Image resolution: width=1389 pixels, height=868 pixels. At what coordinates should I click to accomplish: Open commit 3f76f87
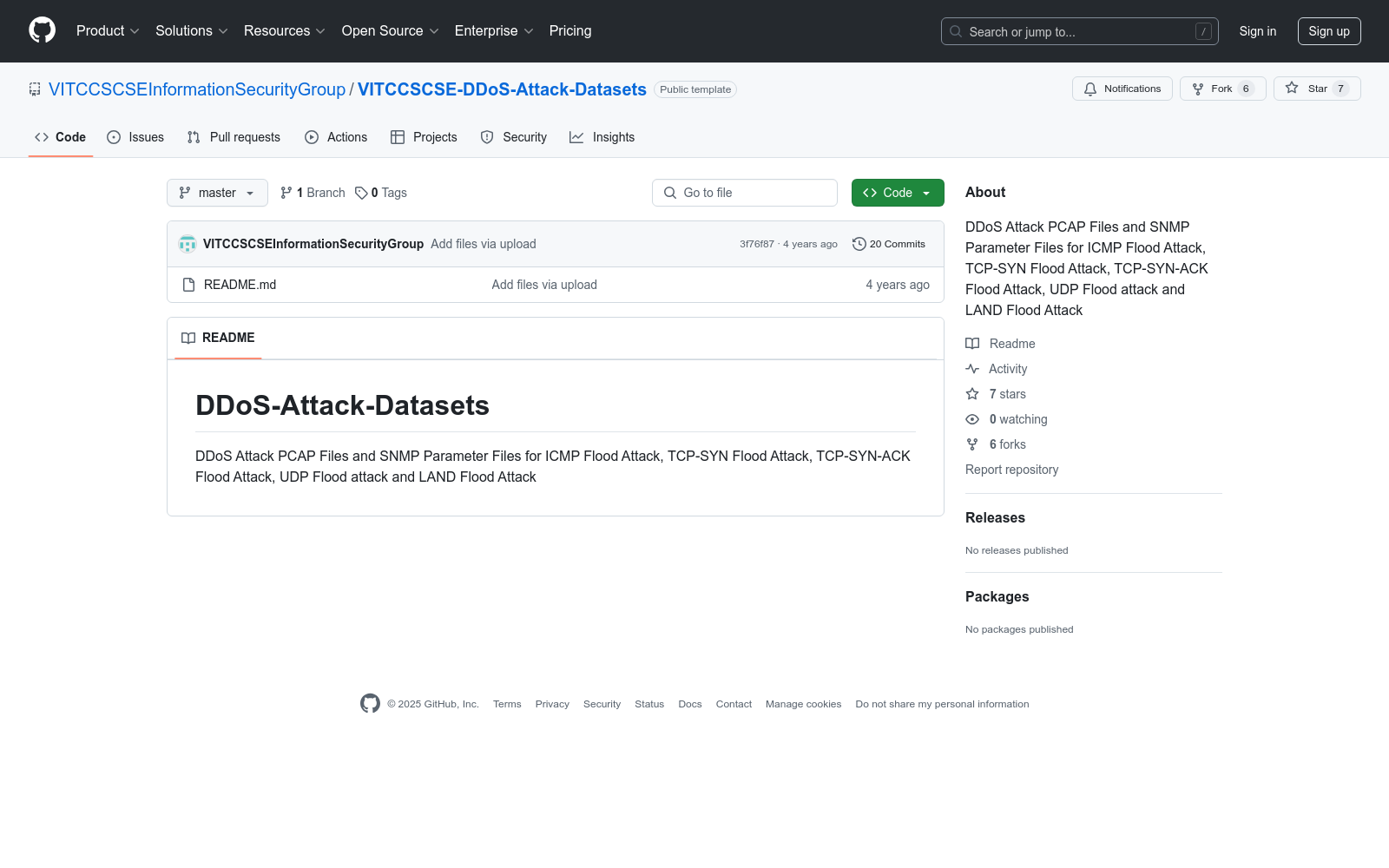[757, 244]
